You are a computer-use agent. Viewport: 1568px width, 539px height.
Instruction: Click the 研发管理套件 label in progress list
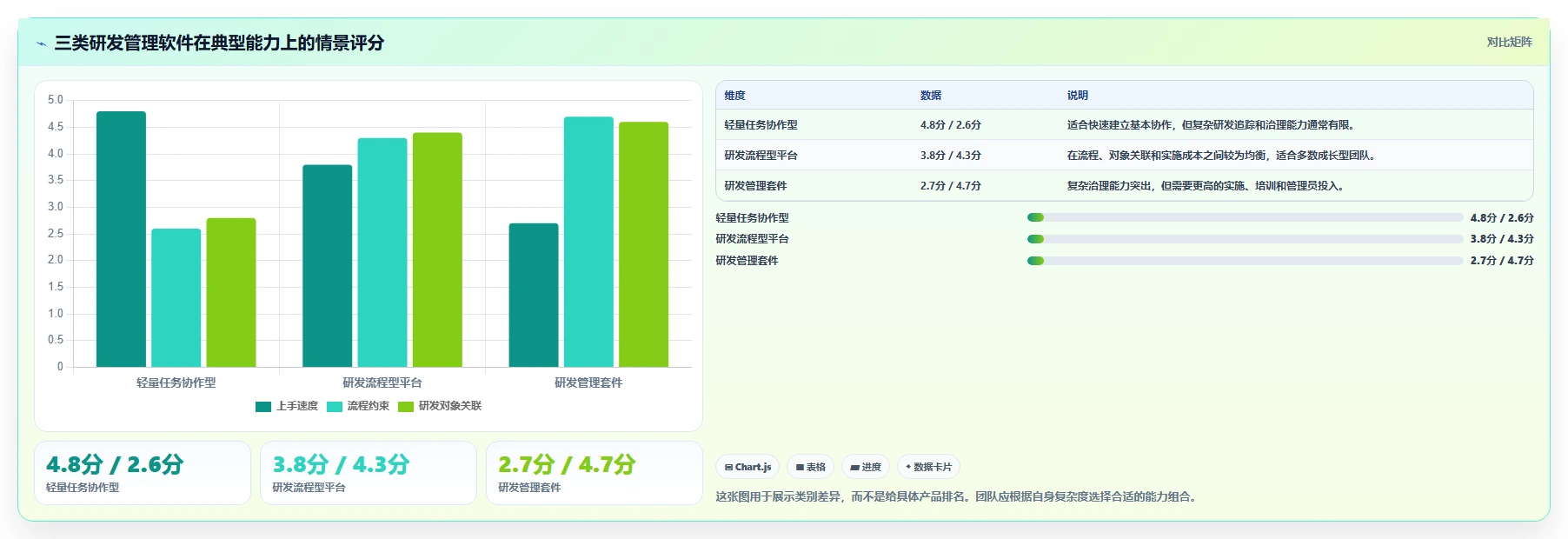point(747,261)
